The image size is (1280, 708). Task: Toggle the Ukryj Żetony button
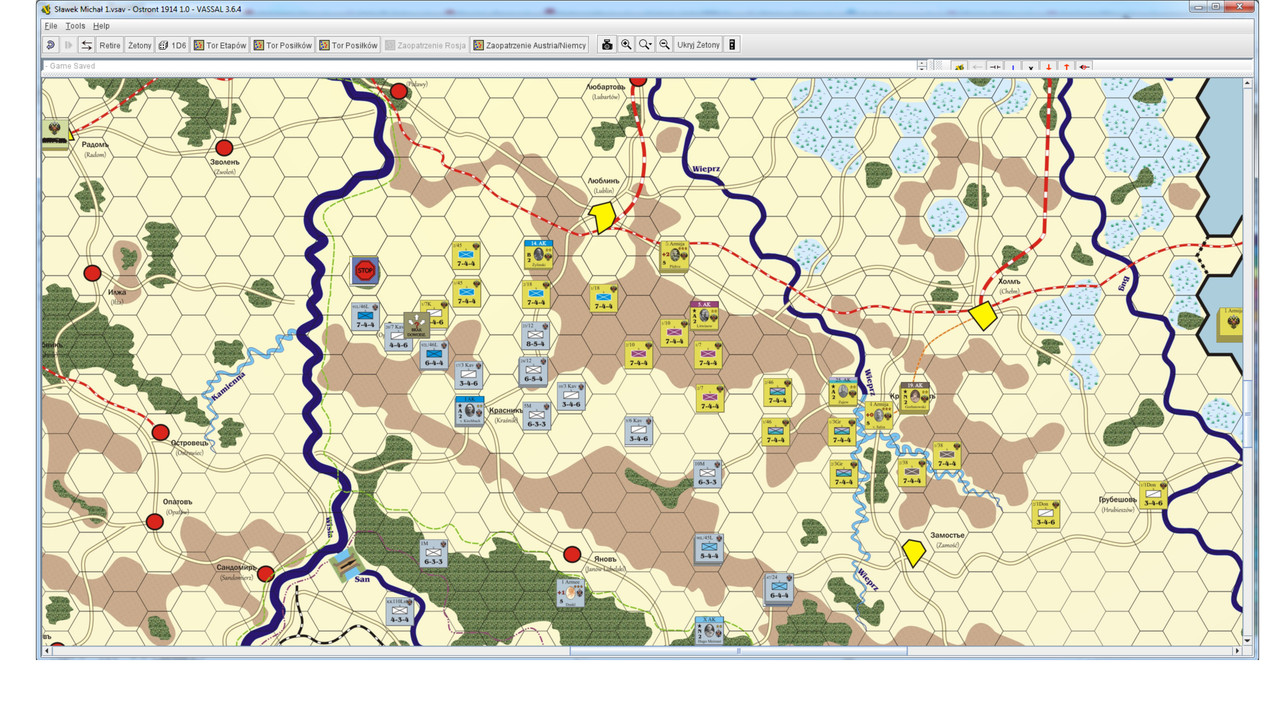(x=698, y=45)
